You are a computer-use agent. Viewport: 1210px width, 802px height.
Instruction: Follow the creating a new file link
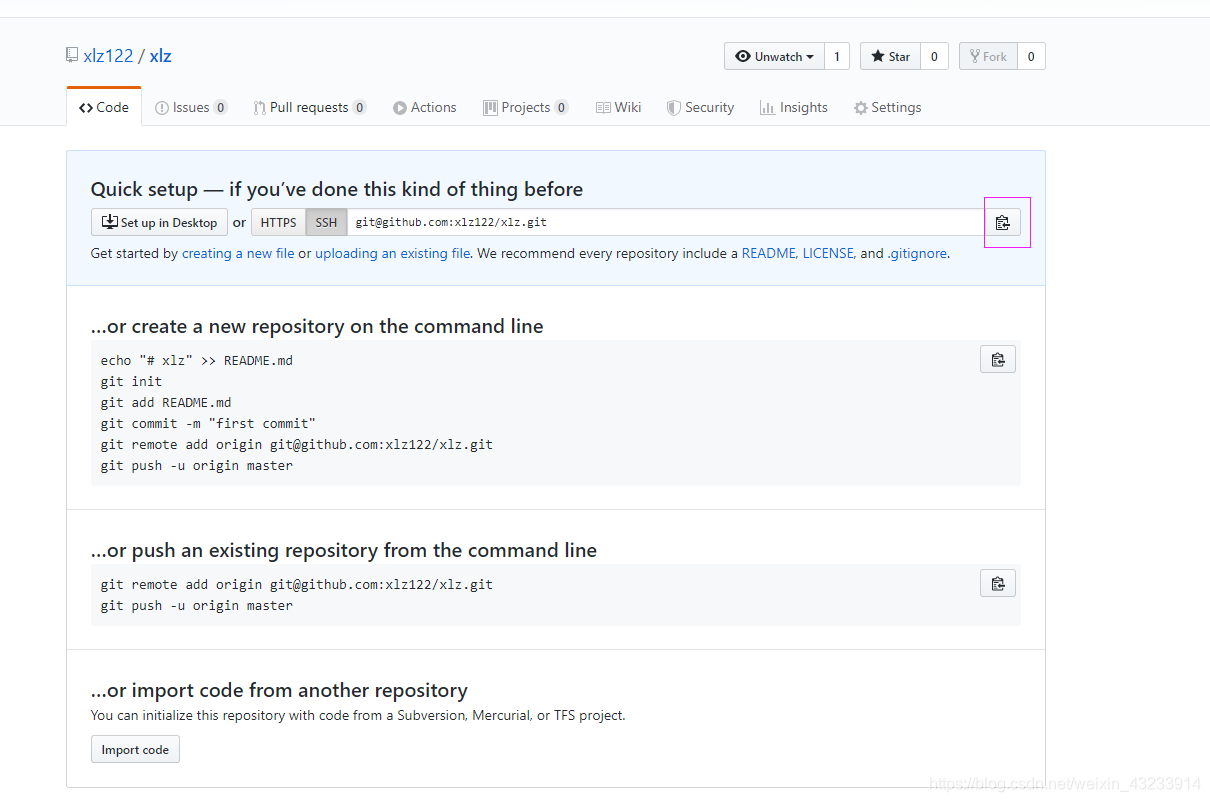point(238,253)
